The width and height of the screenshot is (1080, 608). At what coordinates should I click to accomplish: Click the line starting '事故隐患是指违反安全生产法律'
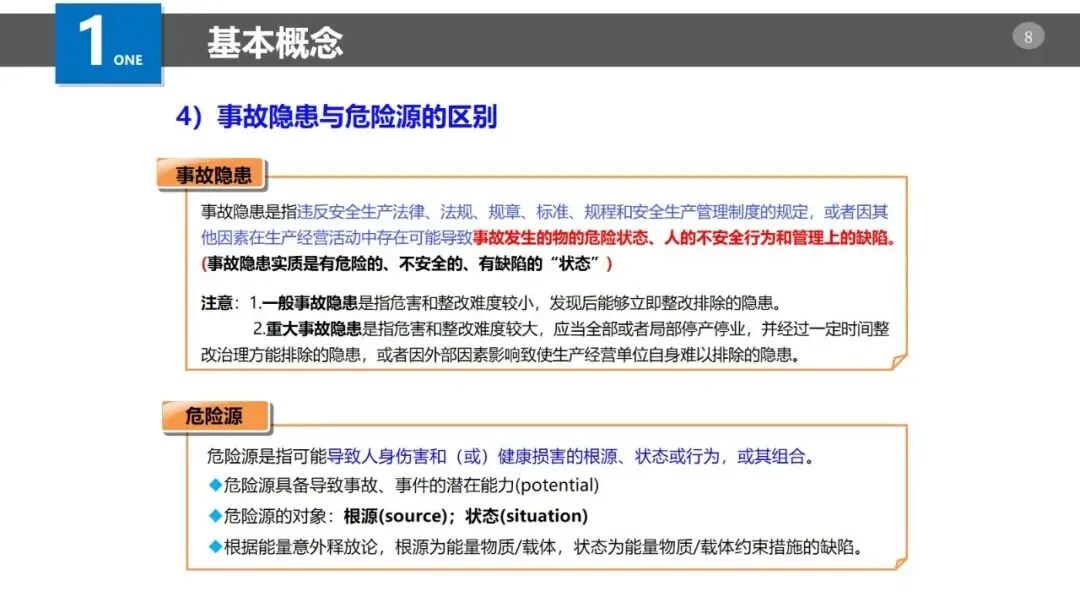point(544,212)
